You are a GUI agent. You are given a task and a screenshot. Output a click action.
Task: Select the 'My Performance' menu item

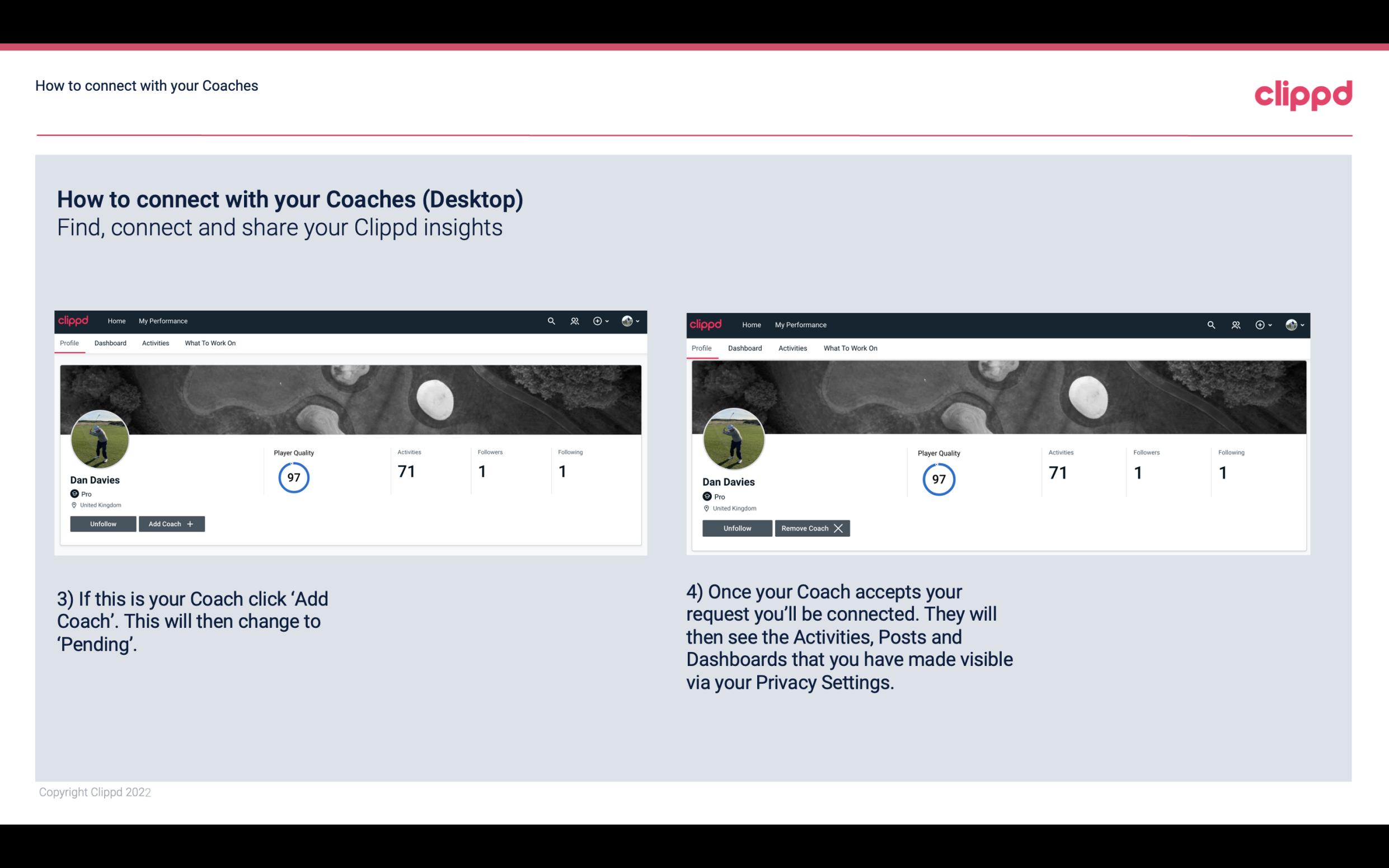(163, 320)
